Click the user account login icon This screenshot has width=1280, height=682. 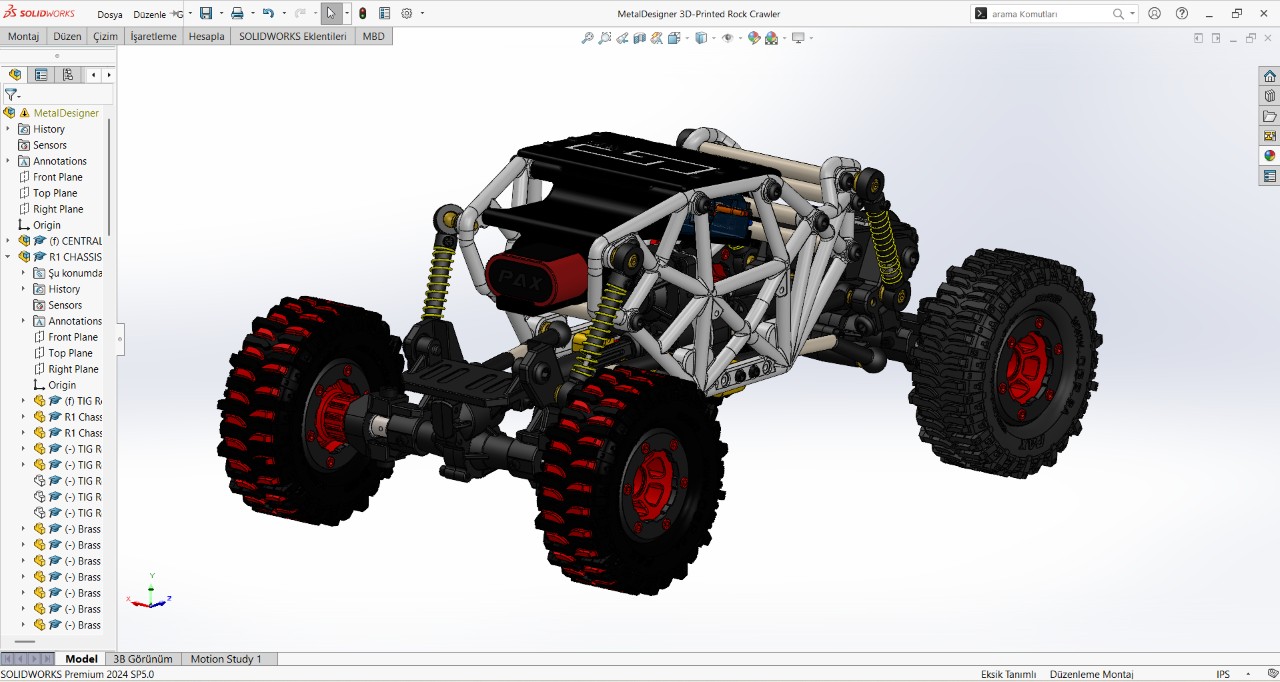click(x=1155, y=14)
